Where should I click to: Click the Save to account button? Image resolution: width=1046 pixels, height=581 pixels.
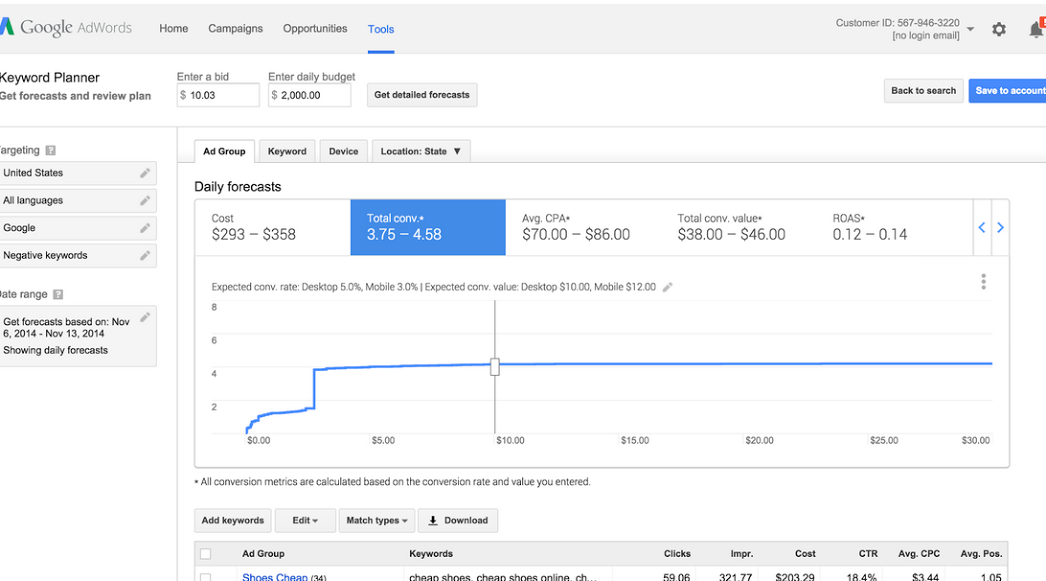click(x=1008, y=91)
